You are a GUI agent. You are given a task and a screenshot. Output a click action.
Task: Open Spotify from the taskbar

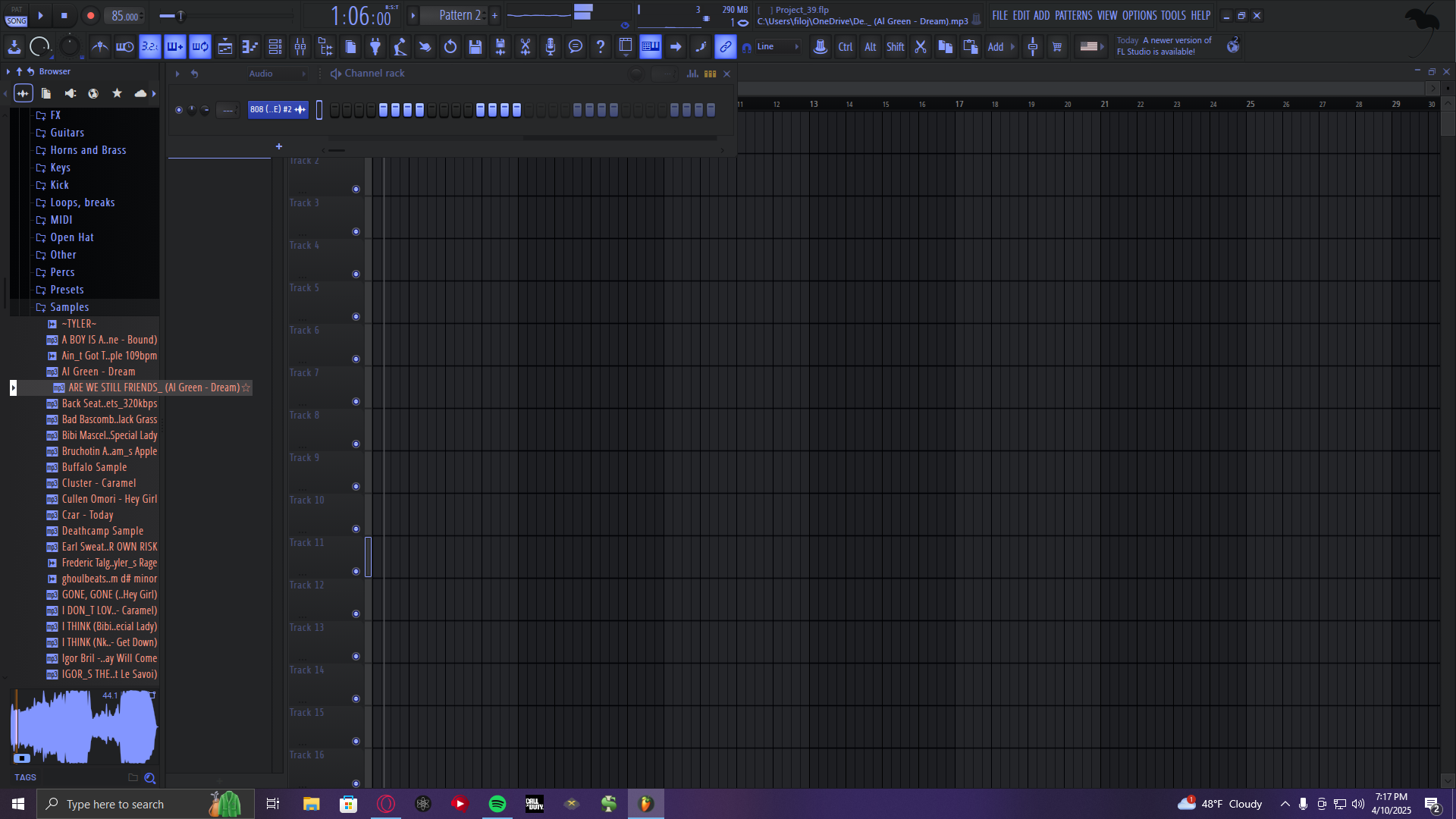(x=497, y=804)
